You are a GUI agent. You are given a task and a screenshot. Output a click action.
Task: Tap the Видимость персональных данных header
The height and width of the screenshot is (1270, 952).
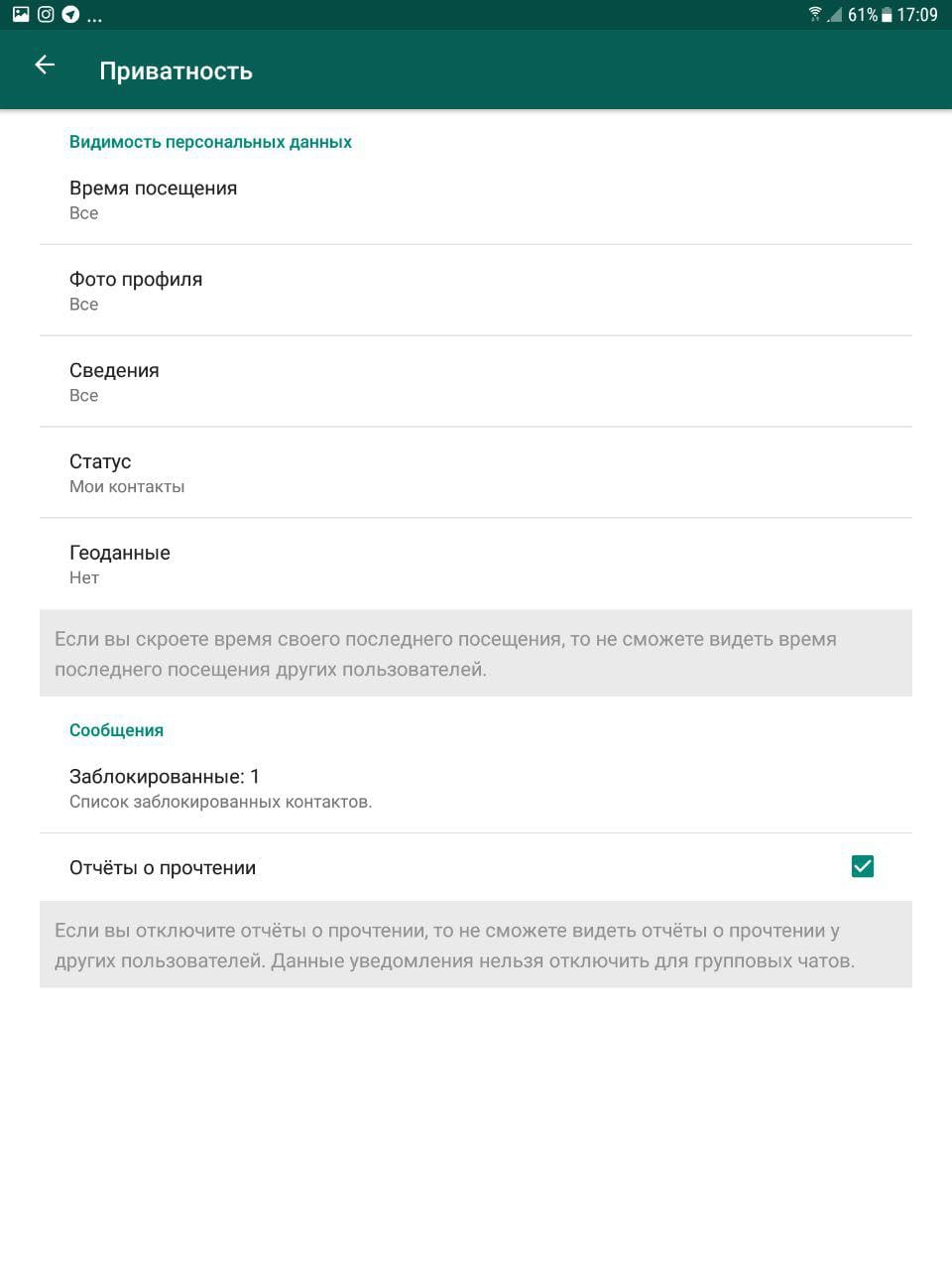[x=210, y=142]
